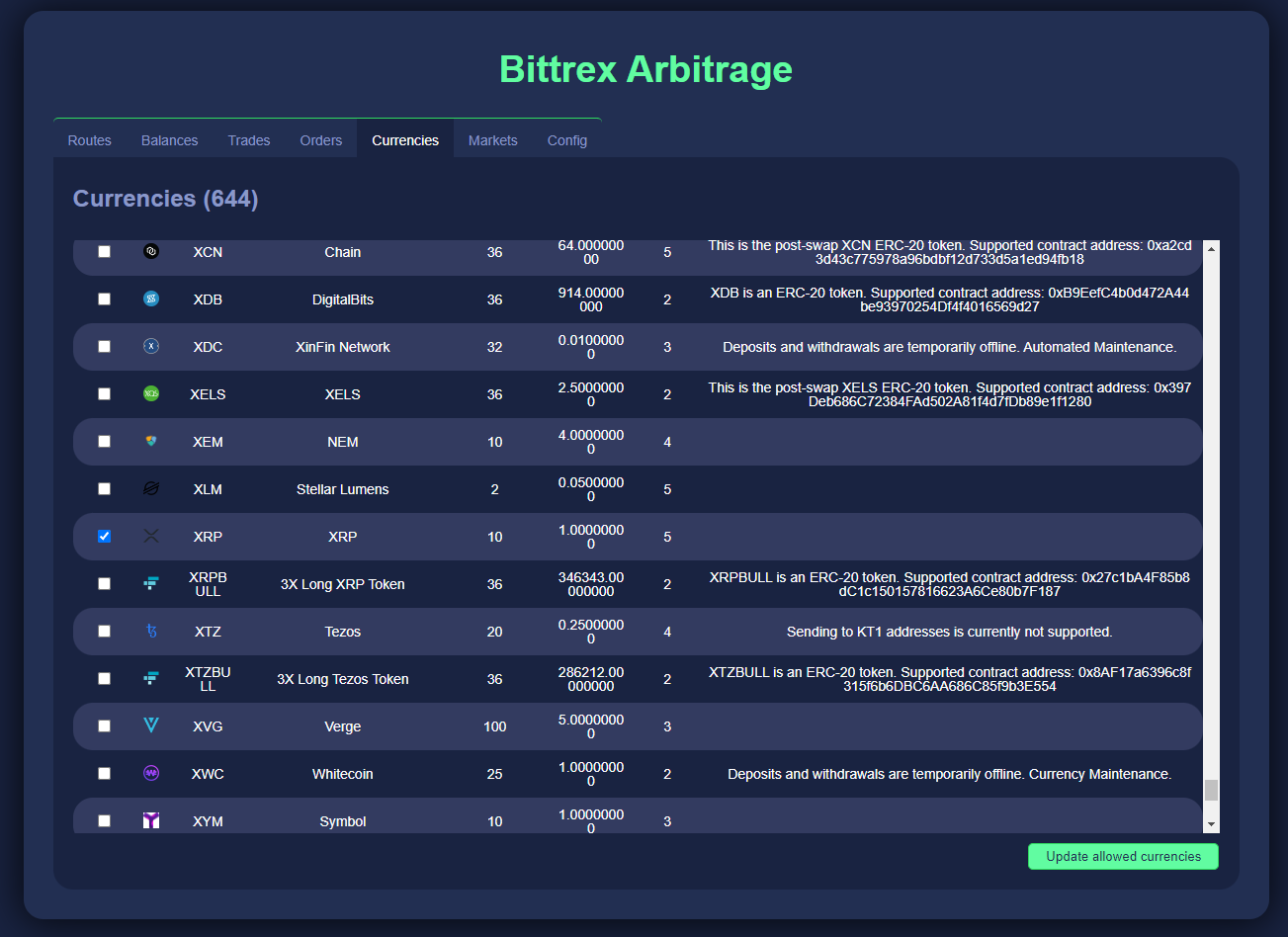Click the Chain XCN currency icon
This screenshot has height=937, width=1288.
click(x=151, y=251)
